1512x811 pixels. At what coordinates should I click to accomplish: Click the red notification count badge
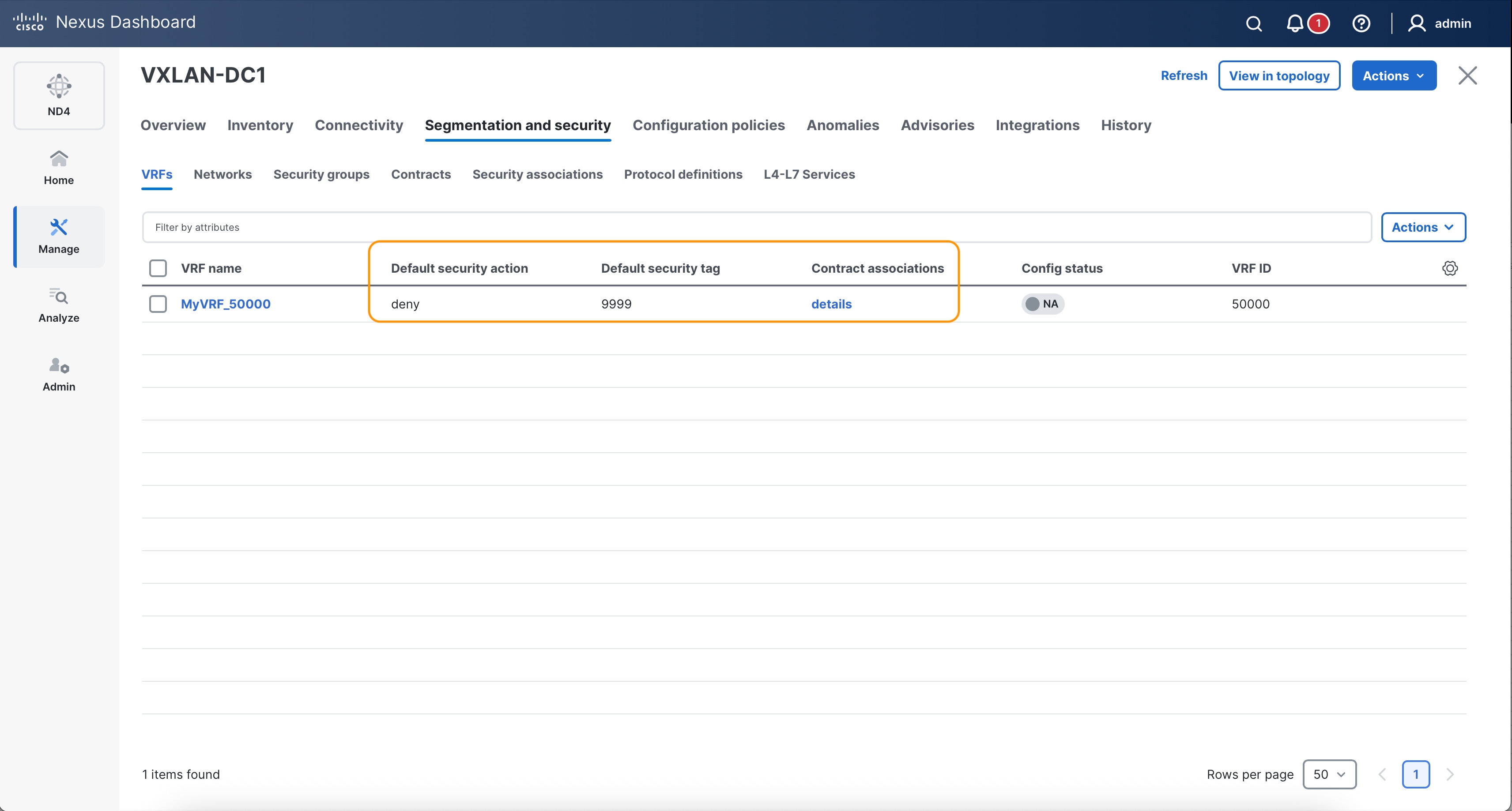pos(1318,23)
